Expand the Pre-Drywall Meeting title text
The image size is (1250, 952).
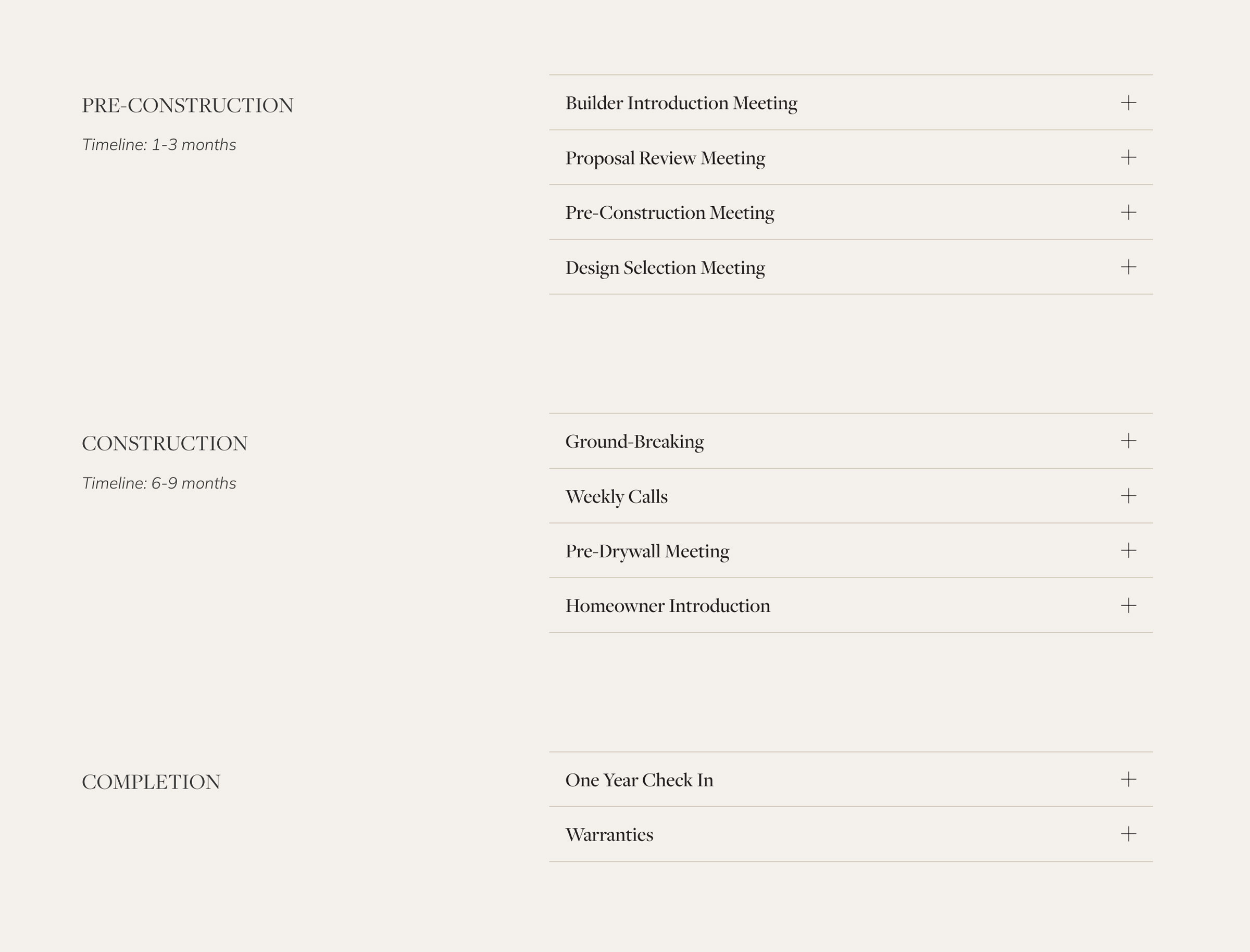coord(647,551)
